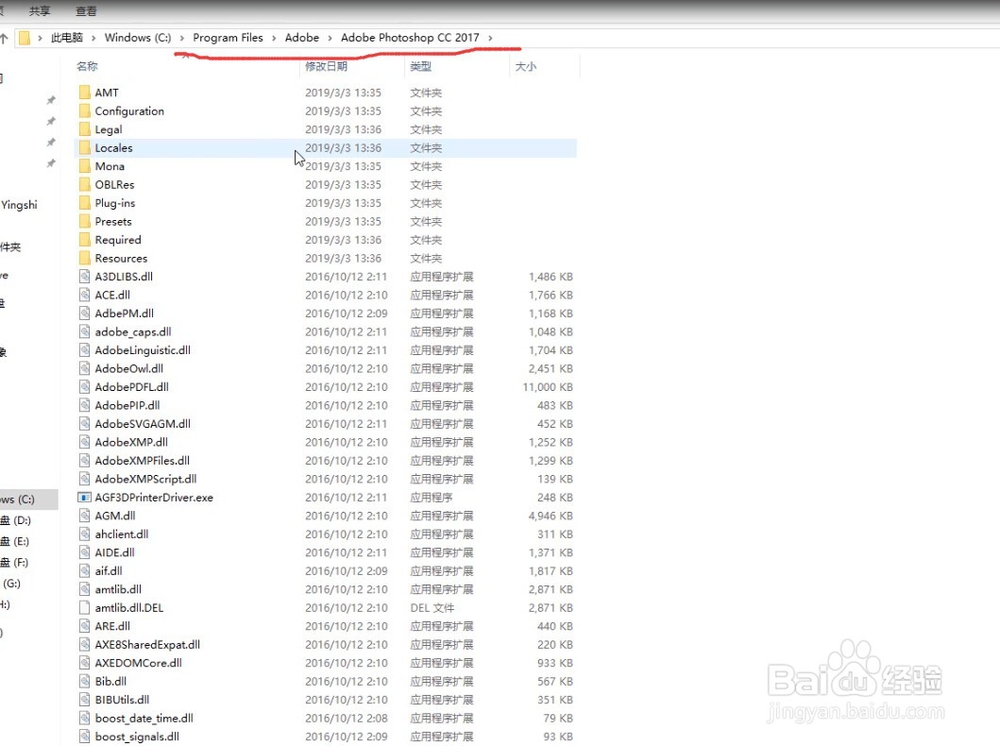The height and width of the screenshot is (746, 1000).
Task: Open (F:) drive in navigation pane
Action: tap(15, 562)
